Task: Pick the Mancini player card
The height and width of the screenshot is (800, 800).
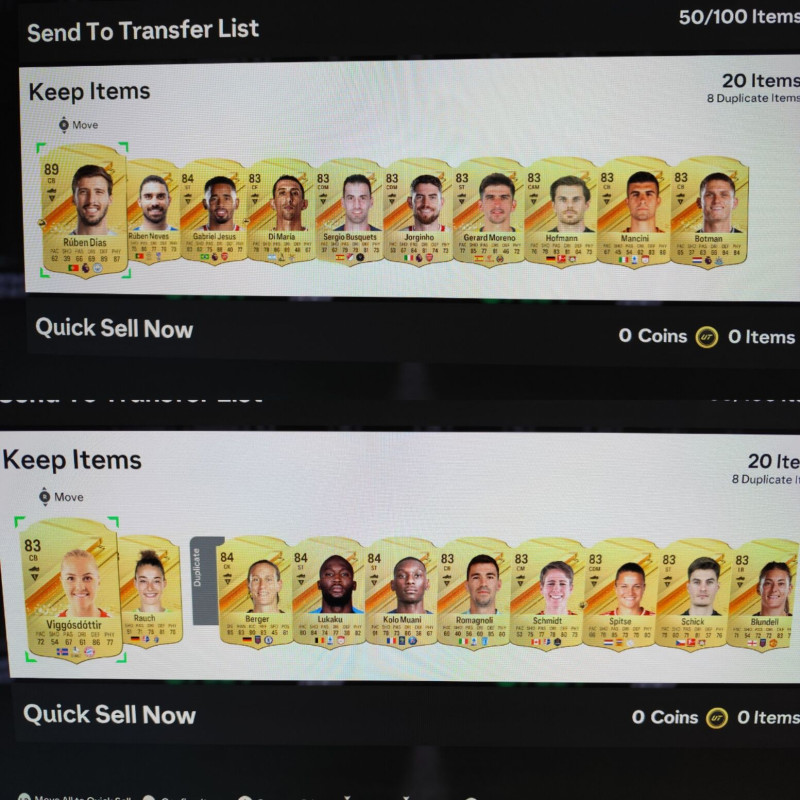Action: coord(633,211)
